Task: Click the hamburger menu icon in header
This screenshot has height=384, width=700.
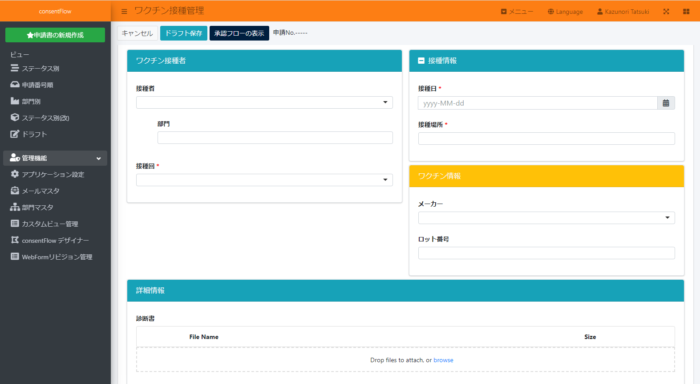Action: (124, 12)
